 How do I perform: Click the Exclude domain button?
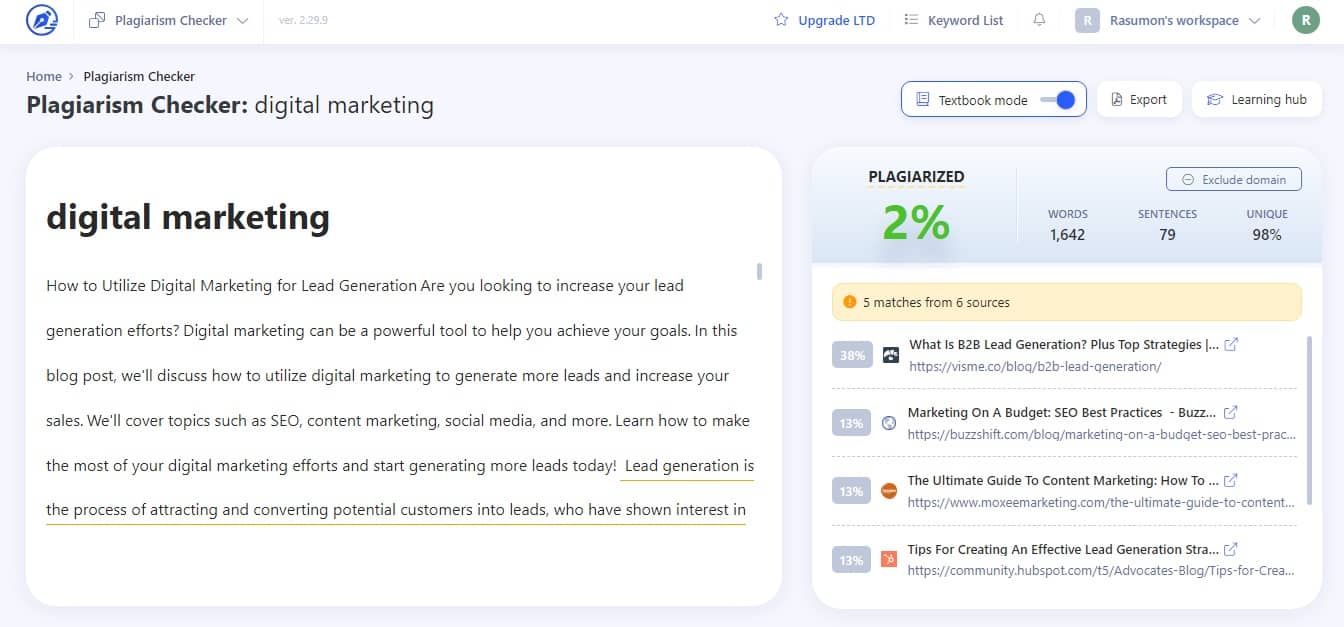coord(1233,180)
